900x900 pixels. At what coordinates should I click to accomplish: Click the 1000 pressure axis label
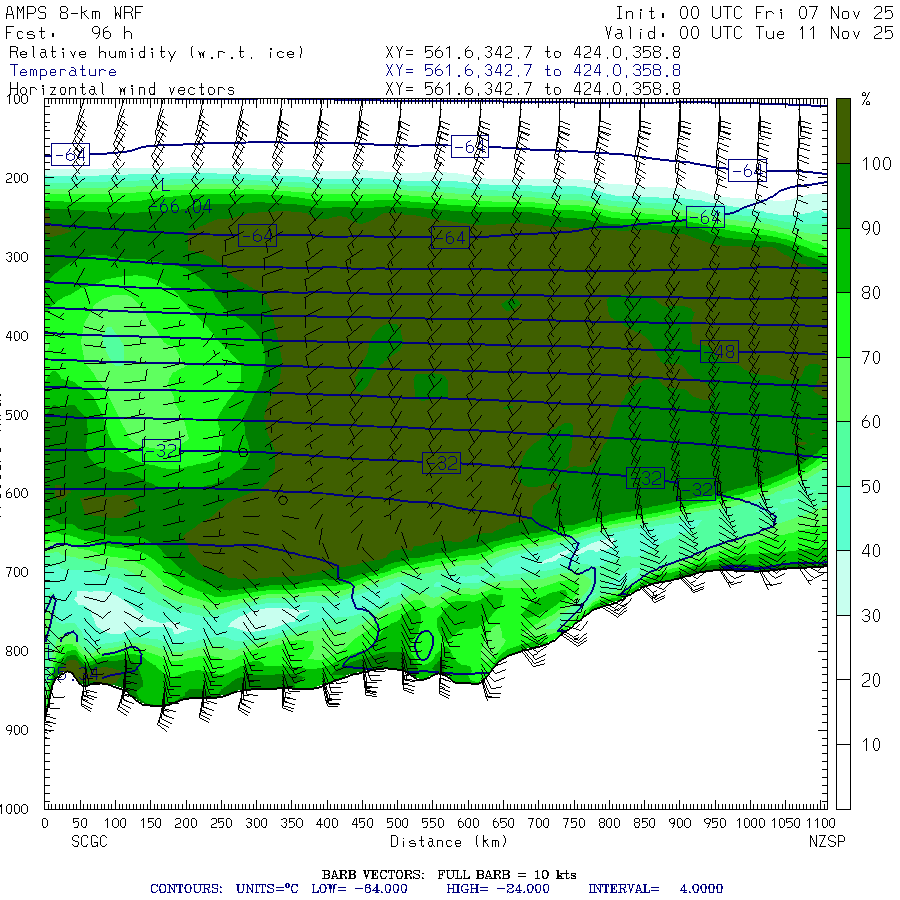(14, 809)
